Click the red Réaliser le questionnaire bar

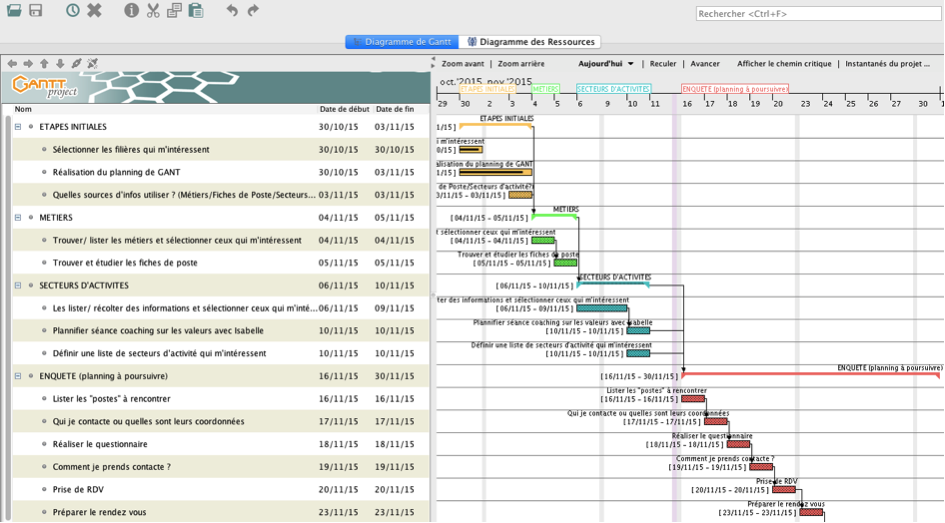(738, 445)
